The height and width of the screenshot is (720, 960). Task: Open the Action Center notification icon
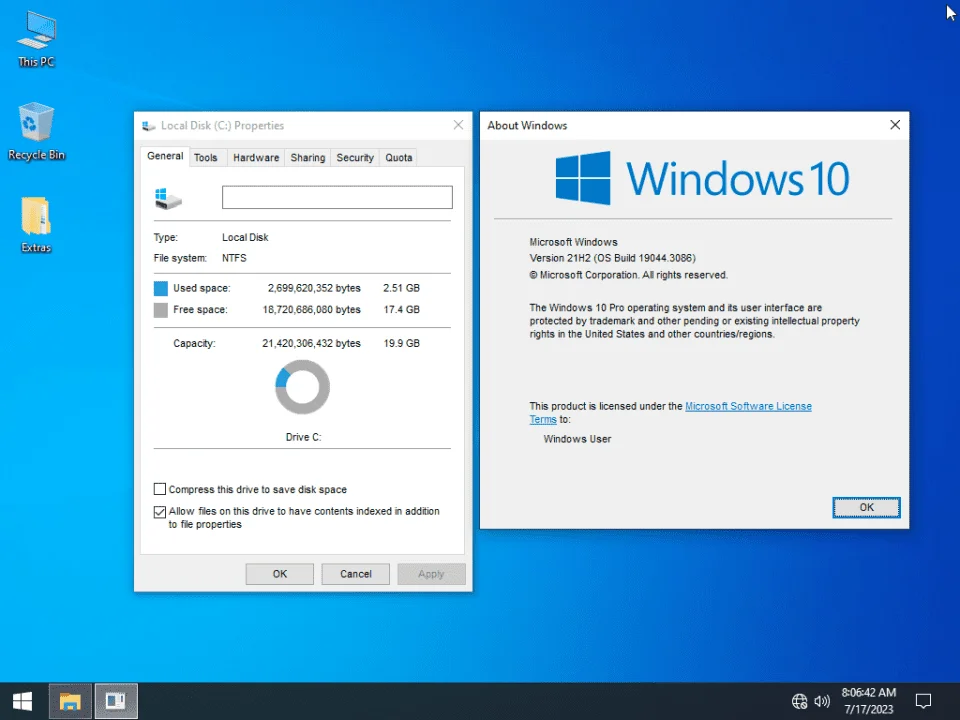pyautogui.click(x=923, y=701)
